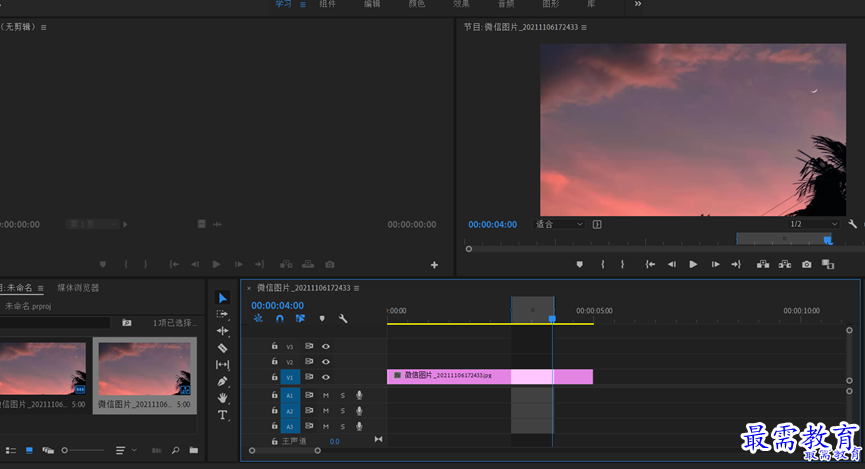Select the Pen tool
865x469 pixels.
(x=222, y=381)
